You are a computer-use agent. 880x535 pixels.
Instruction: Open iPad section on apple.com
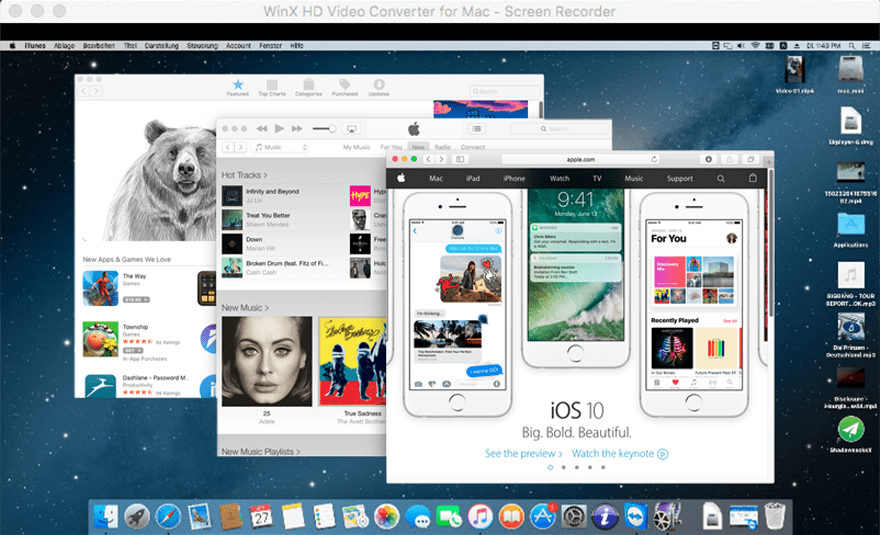tap(473, 179)
